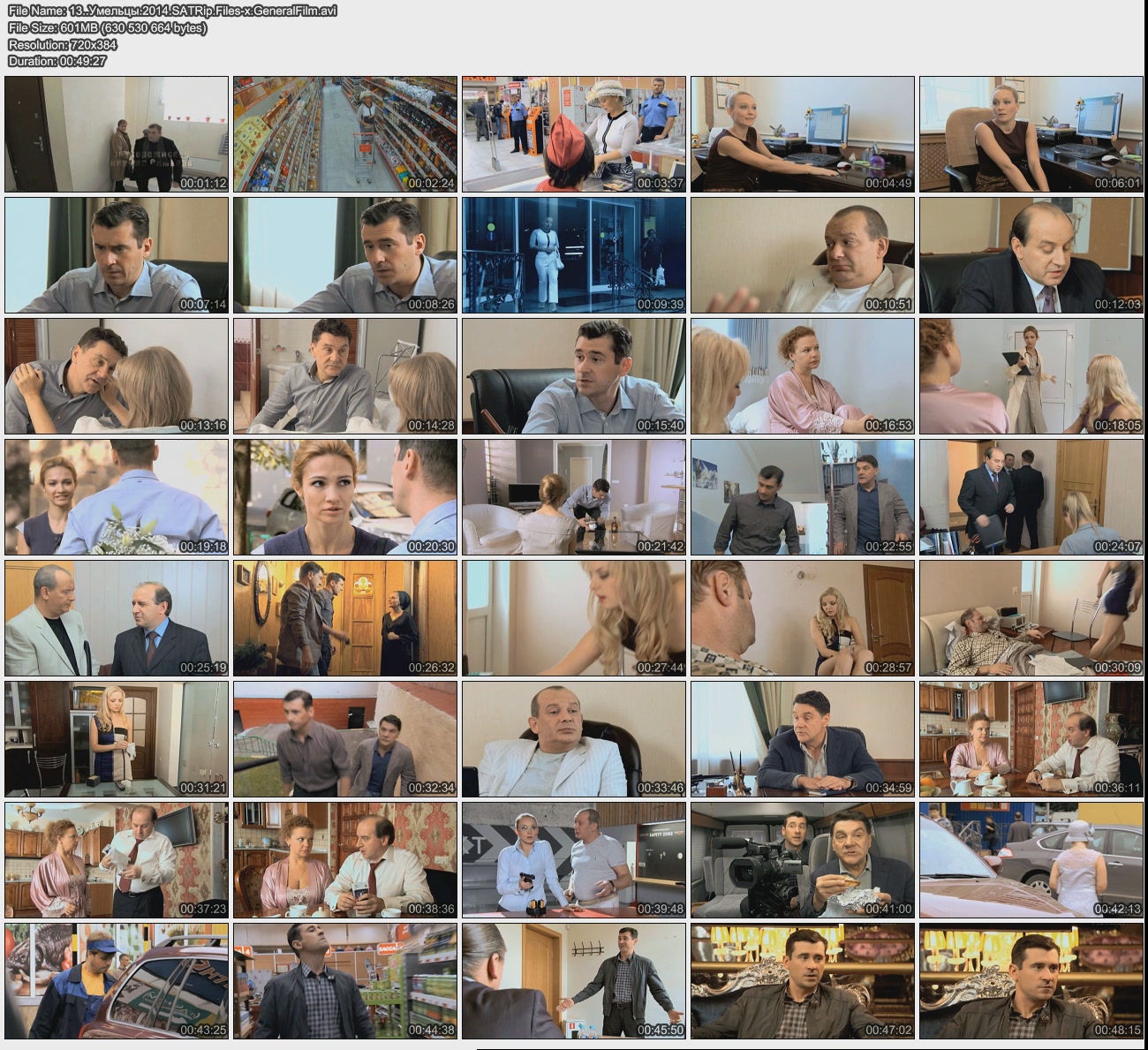Open the frame timestamped 00:33:46
The height and width of the screenshot is (1050, 1148).
[x=574, y=739]
